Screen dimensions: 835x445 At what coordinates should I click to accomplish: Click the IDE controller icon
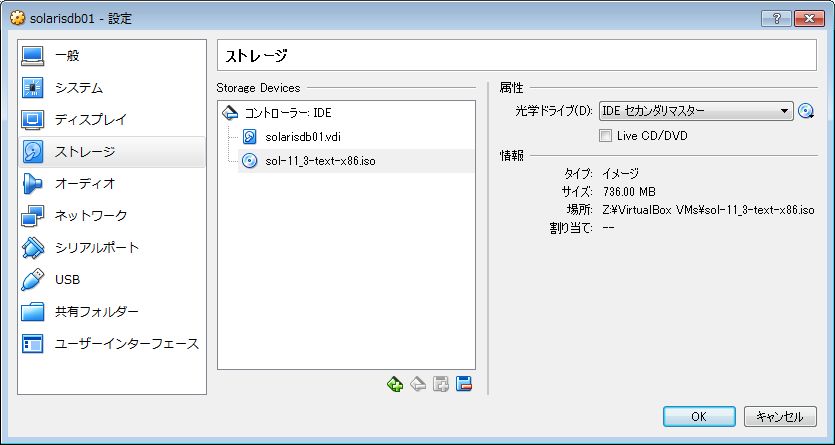click(230, 113)
